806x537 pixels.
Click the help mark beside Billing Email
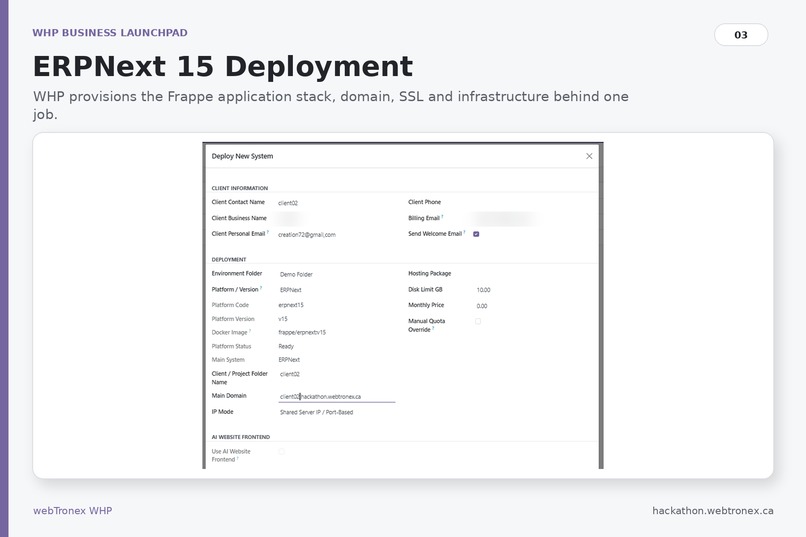442,217
